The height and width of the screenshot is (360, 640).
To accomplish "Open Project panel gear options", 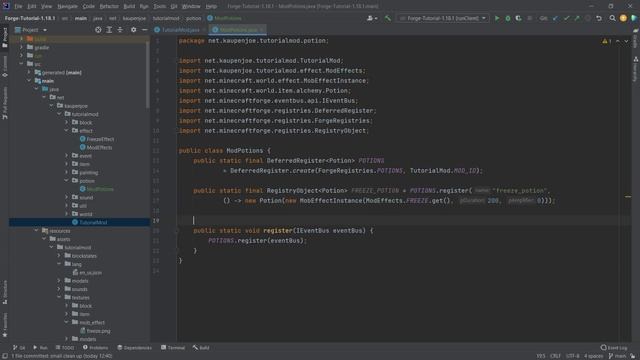I will (133, 30).
